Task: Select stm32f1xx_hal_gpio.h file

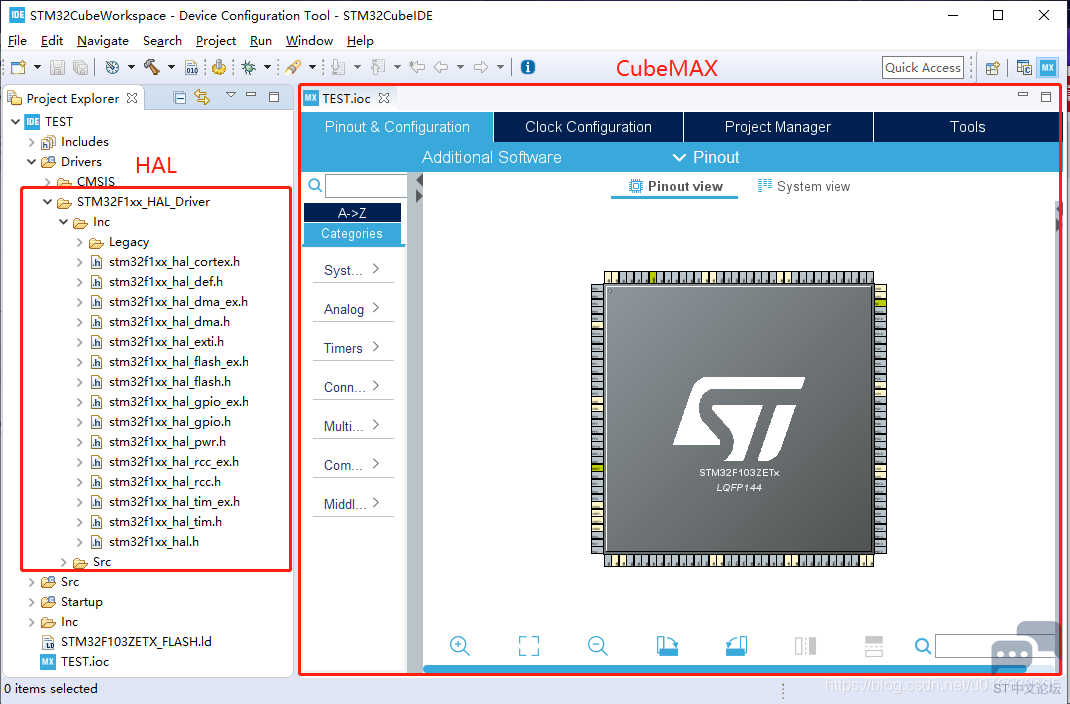Action: pos(169,422)
